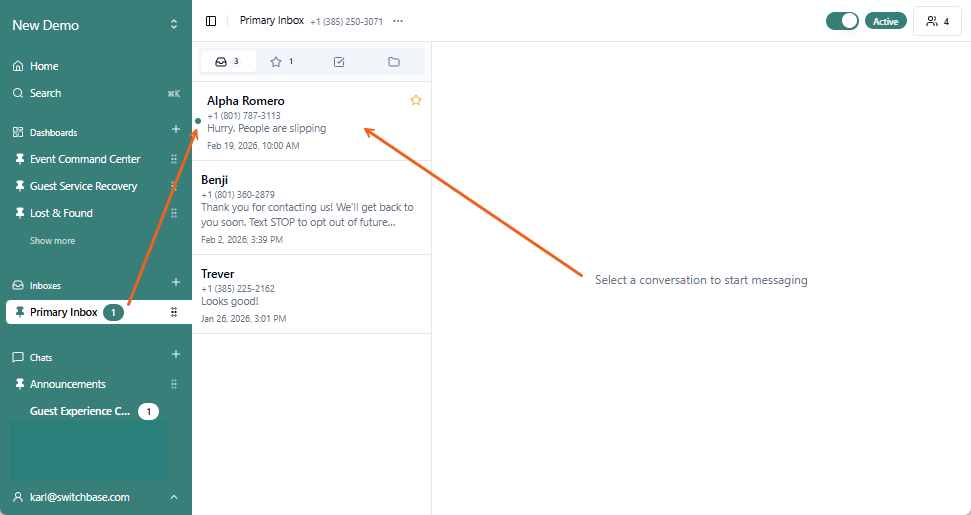Open the folder archive tab
The width and height of the screenshot is (971, 515).
point(394,62)
